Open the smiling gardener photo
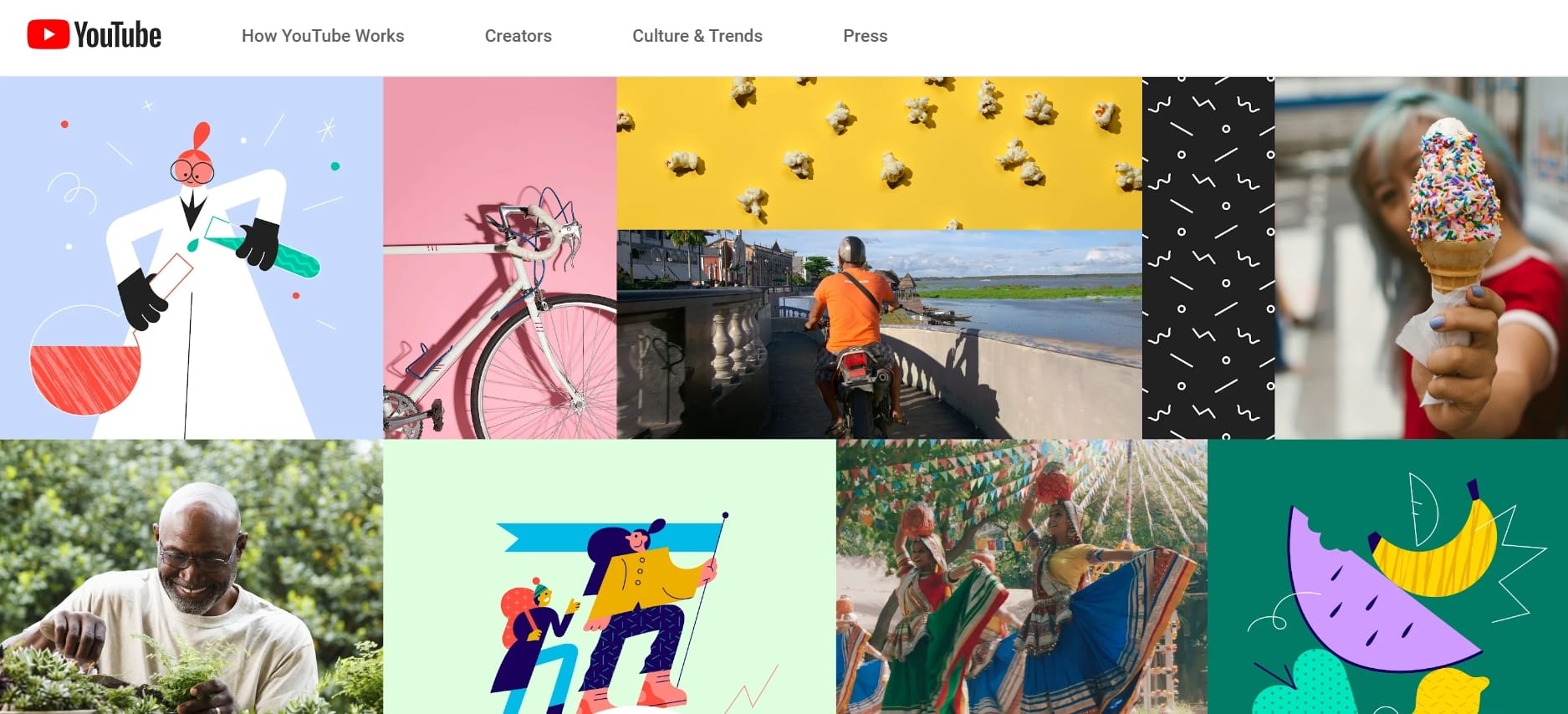The height and width of the screenshot is (714, 1568). point(192,577)
